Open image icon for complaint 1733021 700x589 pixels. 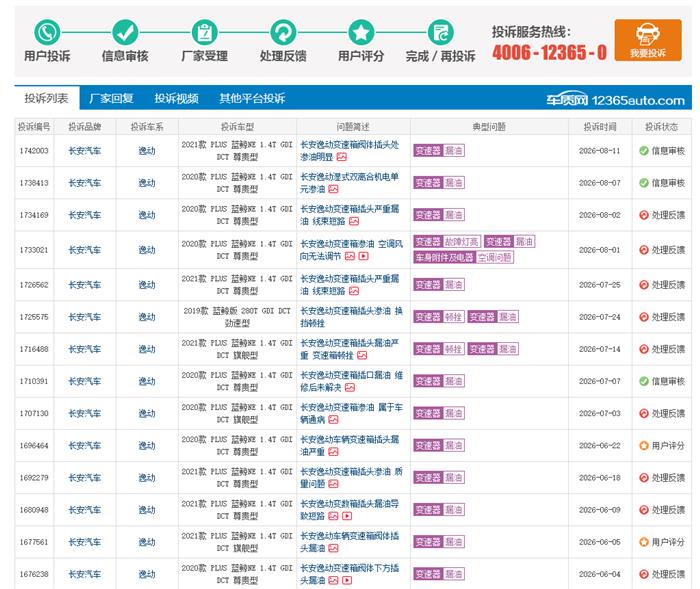click(x=350, y=256)
